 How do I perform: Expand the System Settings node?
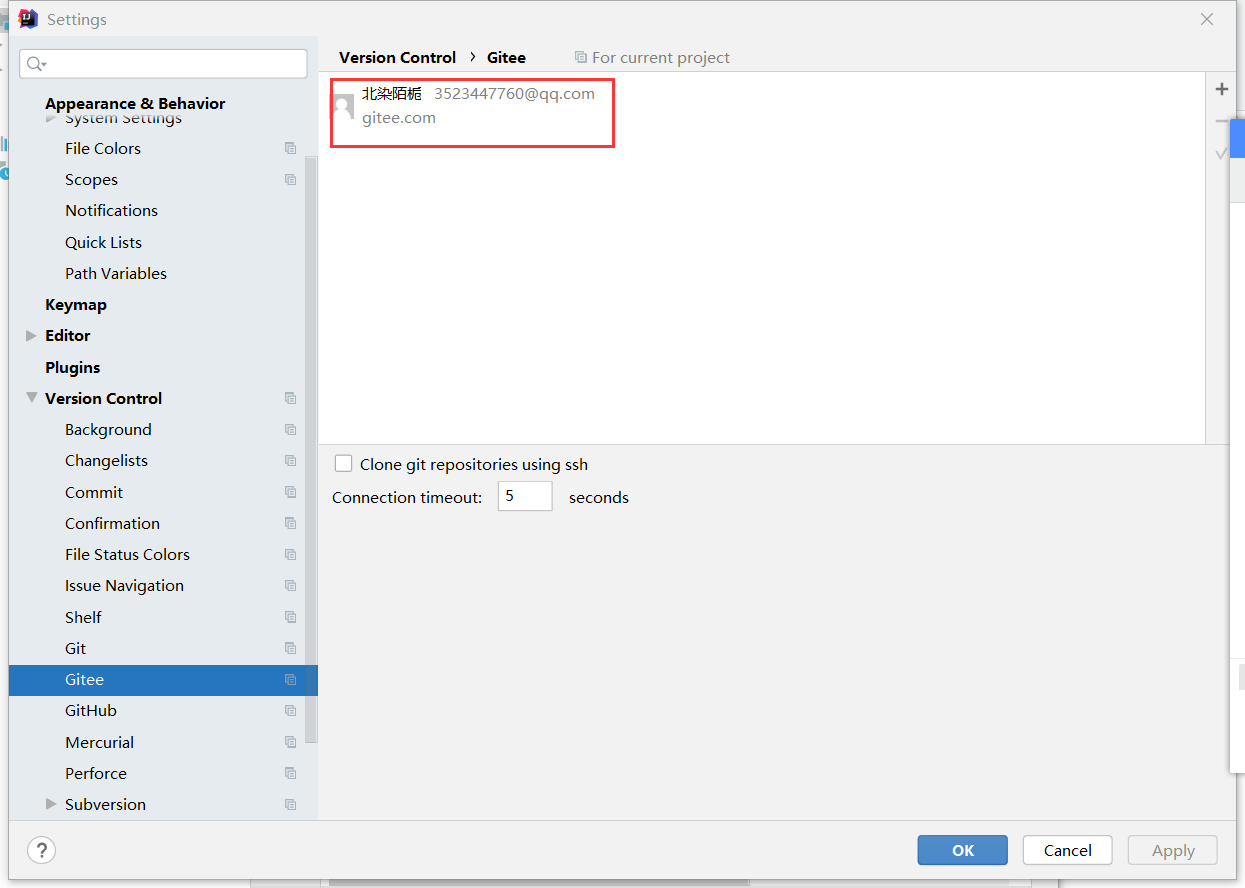51,118
